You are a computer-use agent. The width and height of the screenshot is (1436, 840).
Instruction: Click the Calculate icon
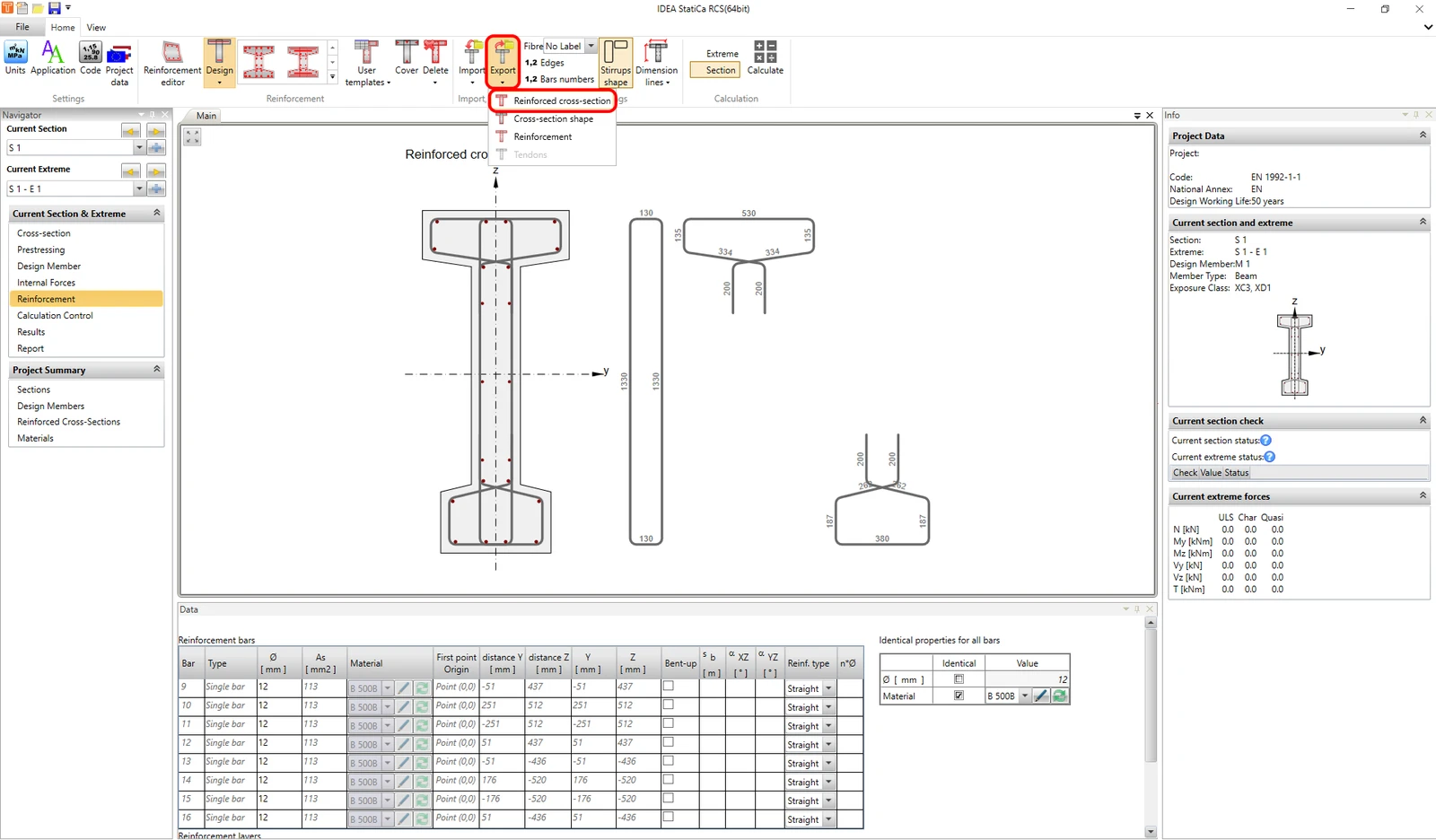[x=766, y=57]
